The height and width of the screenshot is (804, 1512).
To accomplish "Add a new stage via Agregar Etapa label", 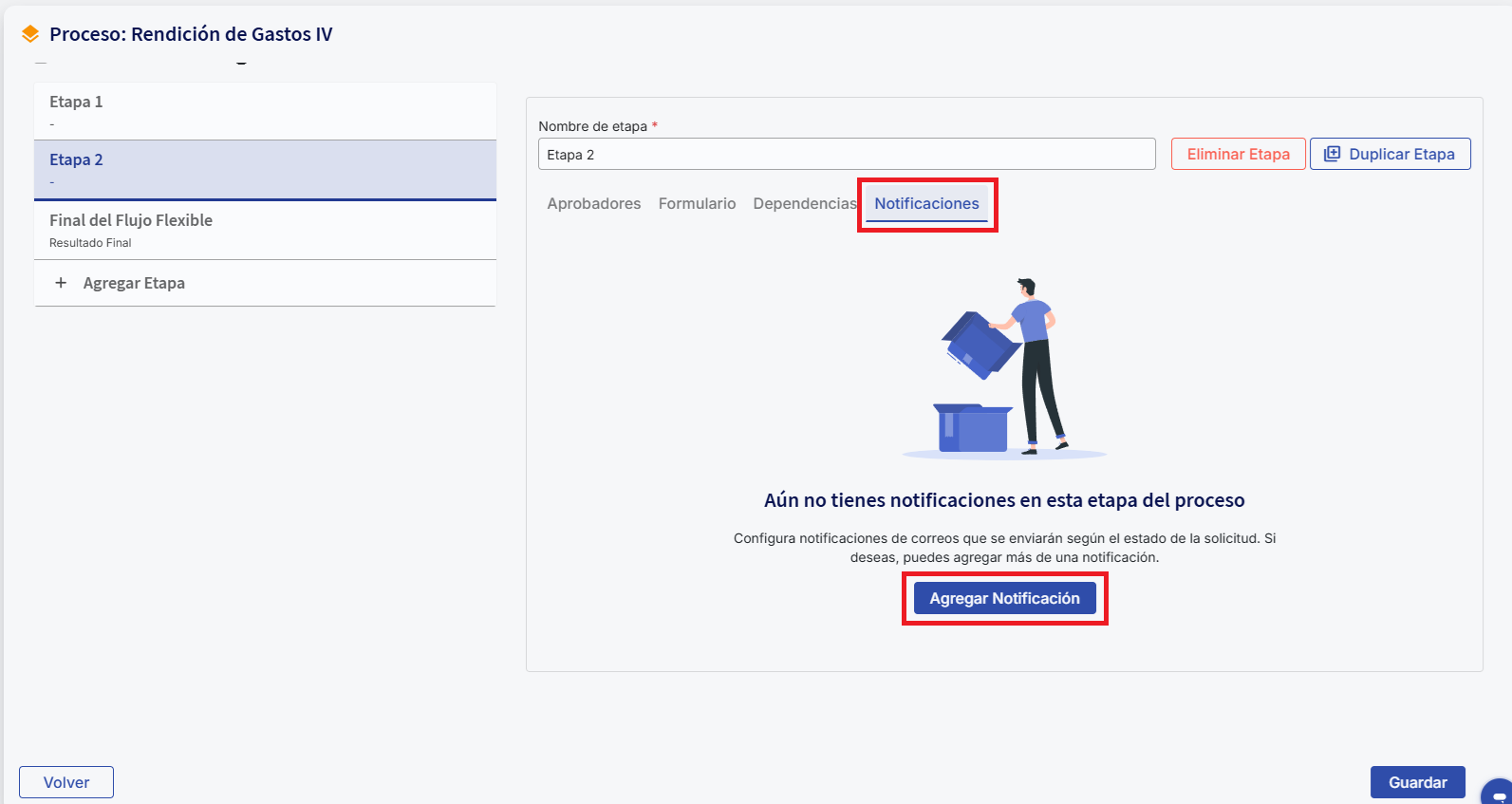I will point(134,283).
